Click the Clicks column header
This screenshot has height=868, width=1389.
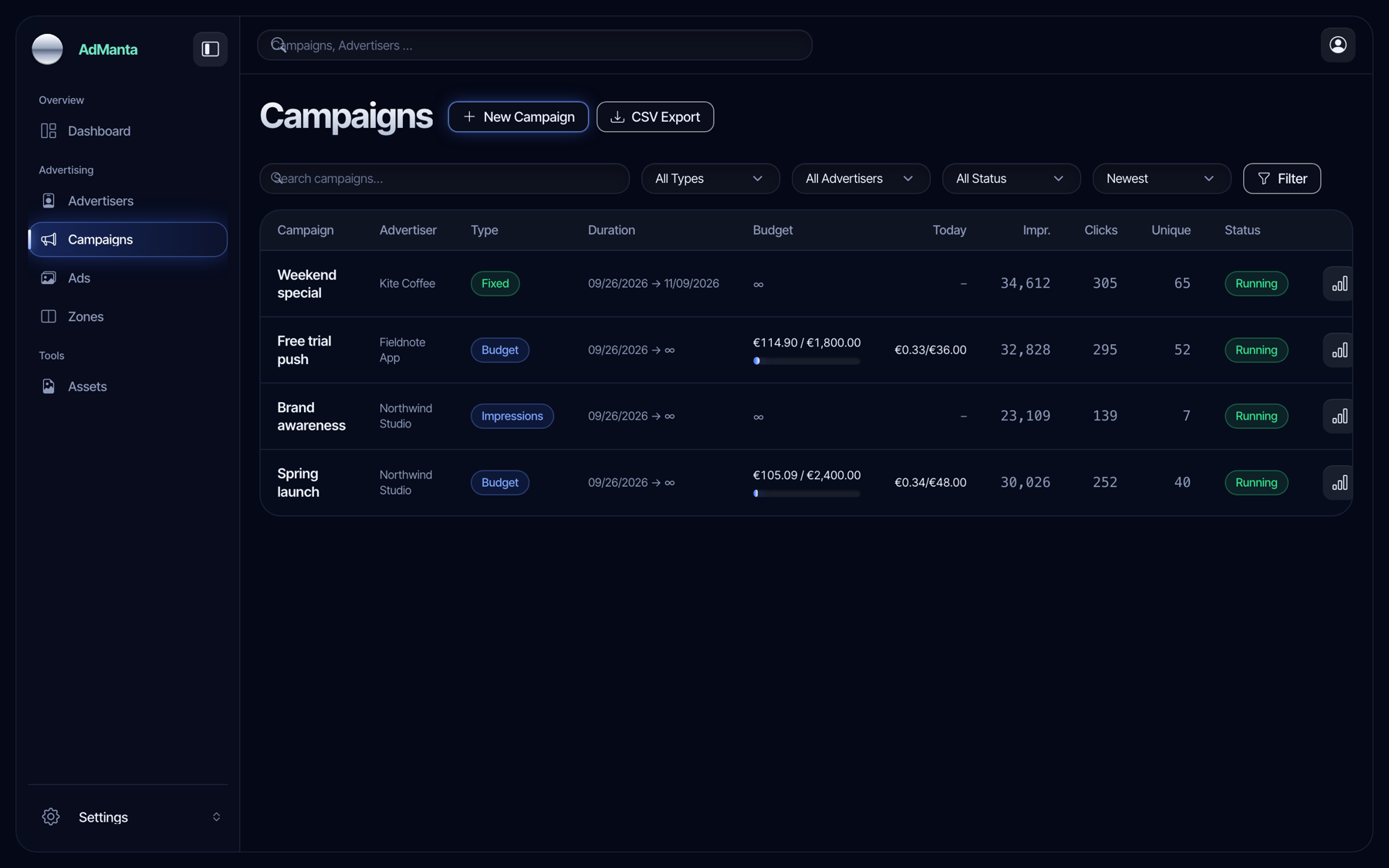click(x=1100, y=230)
